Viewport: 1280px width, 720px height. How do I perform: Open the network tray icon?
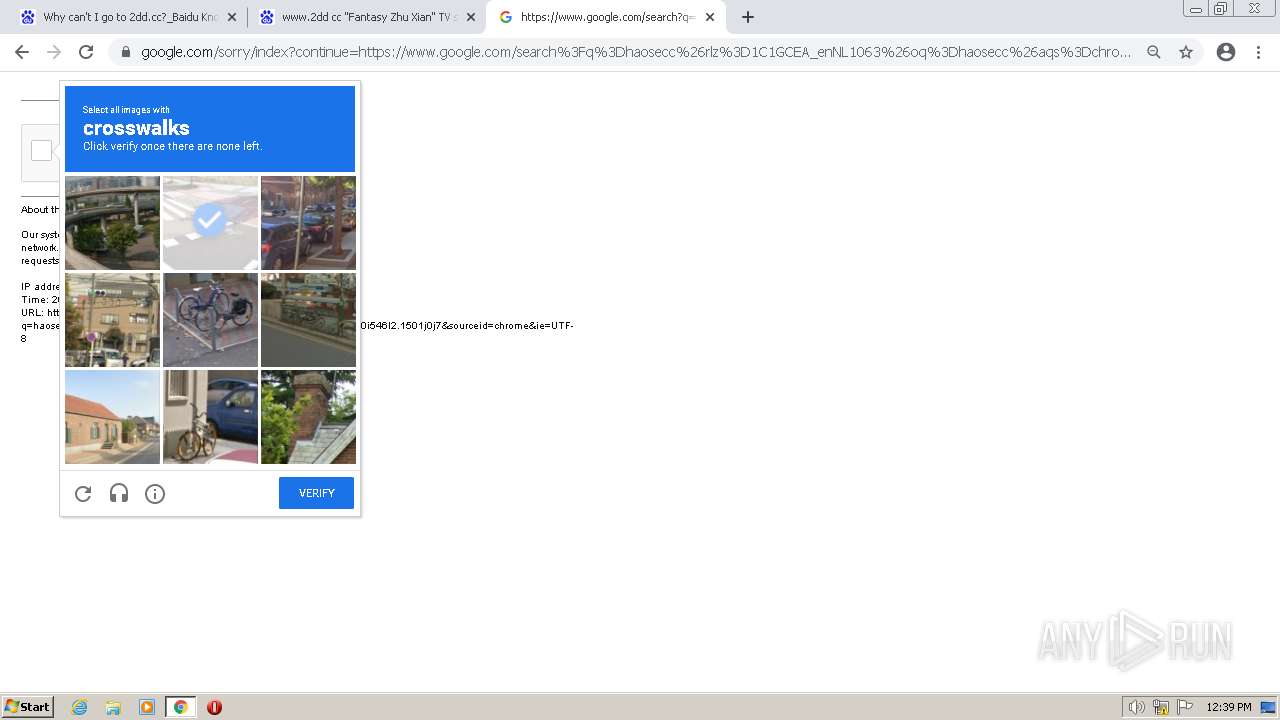(x=1161, y=707)
